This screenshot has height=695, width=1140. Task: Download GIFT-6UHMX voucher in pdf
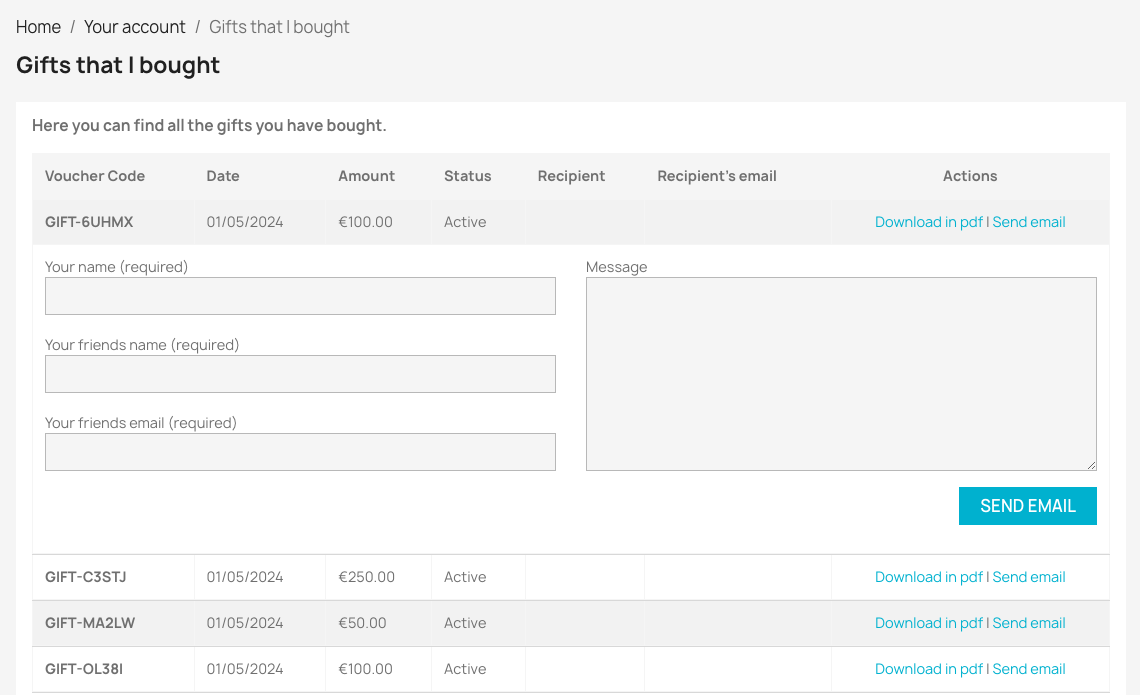tap(928, 222)
